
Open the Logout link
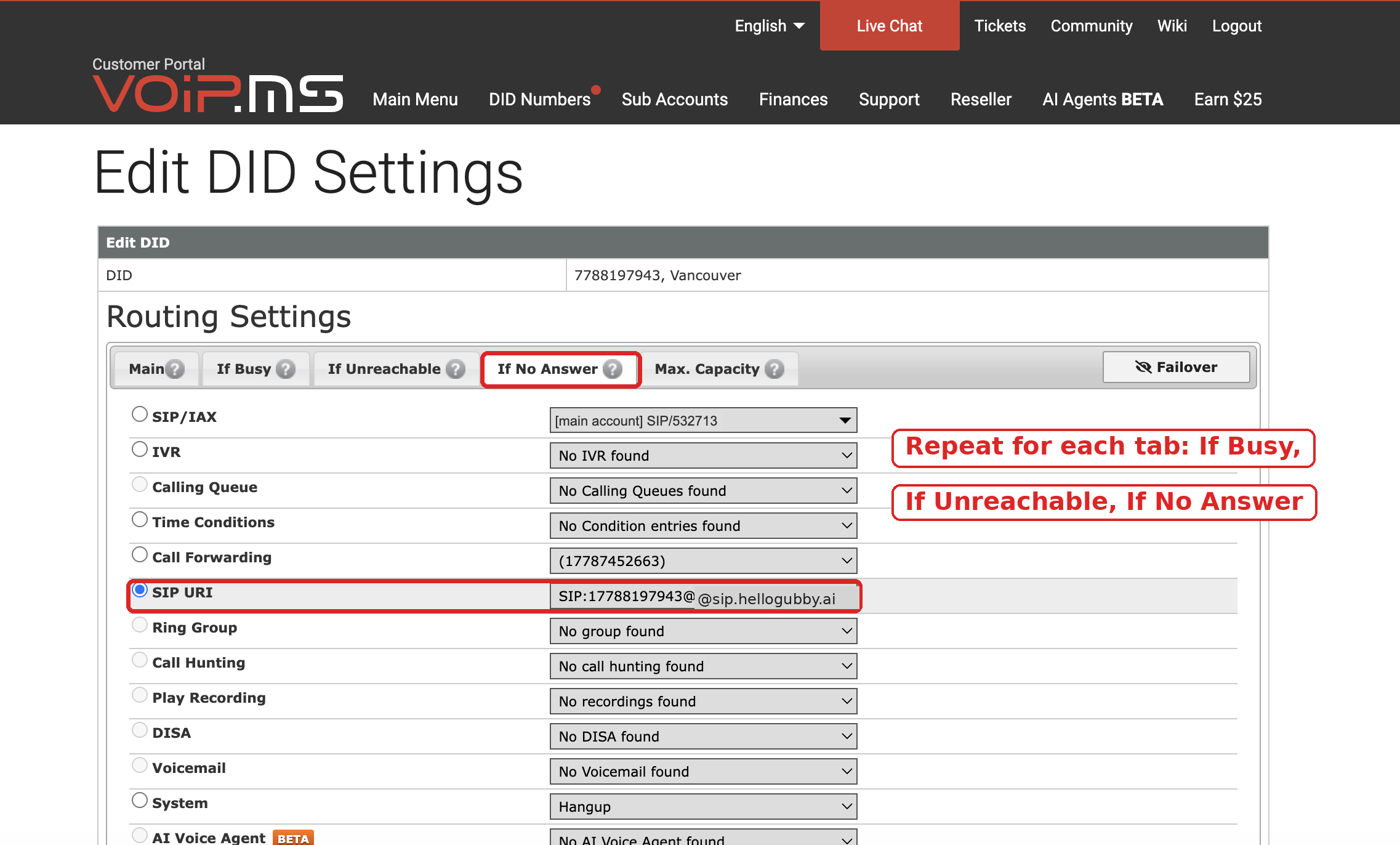point(1236,26)
